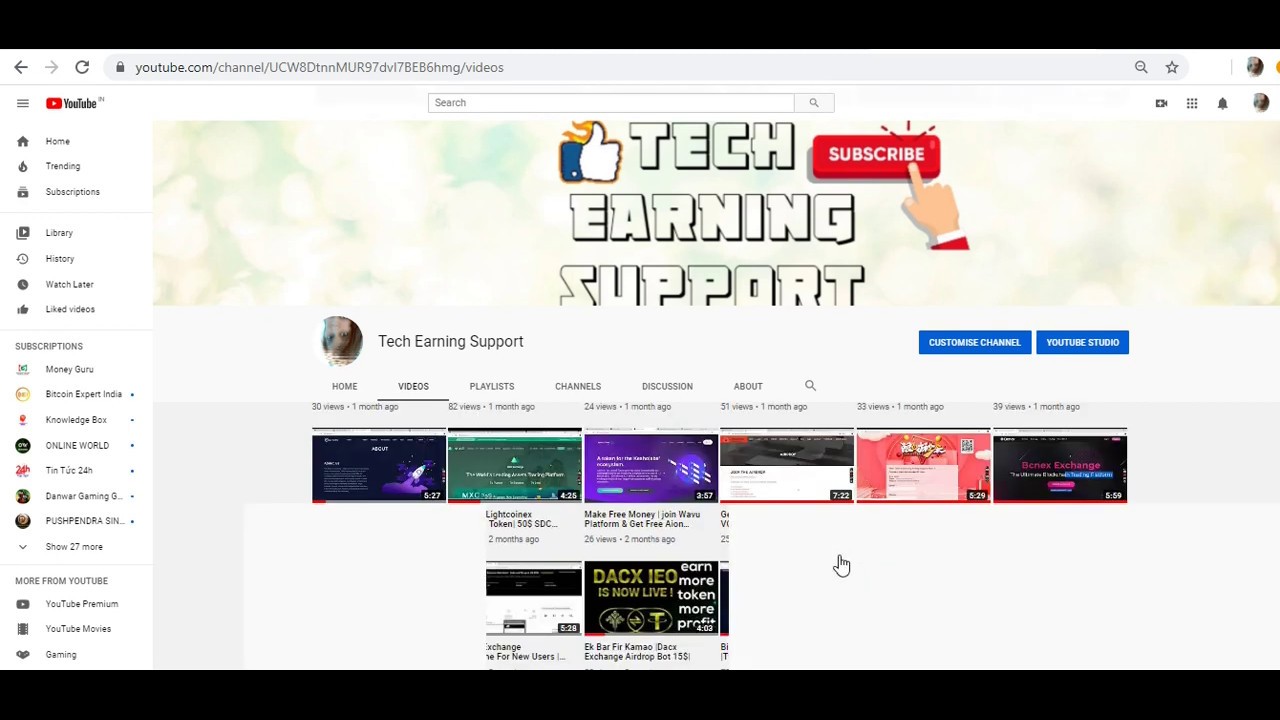The image size is (1280, 720).
Task: Click the Tech Earning Support channel banner
Action: (716, 213)
